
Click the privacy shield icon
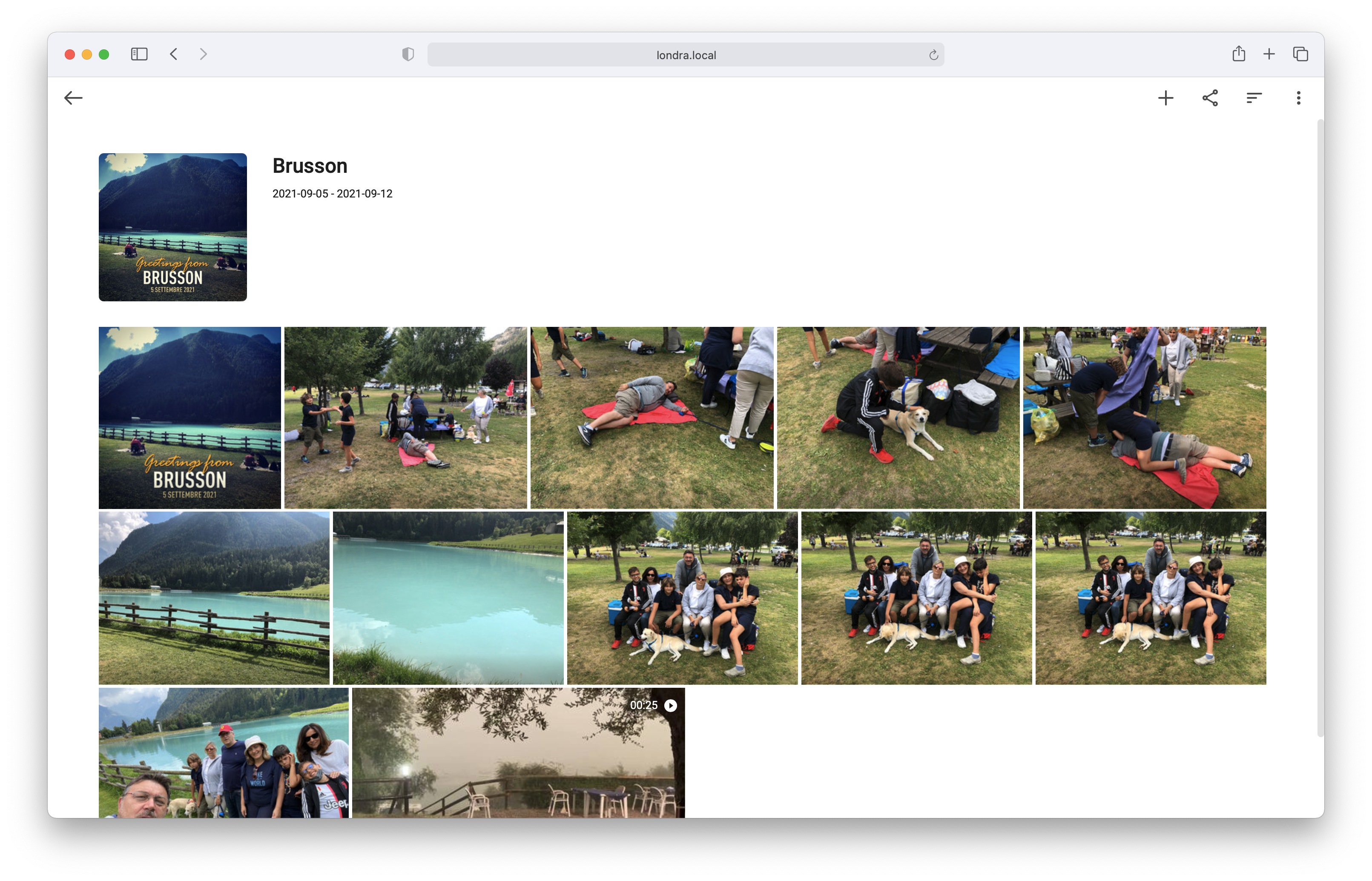tap(408, 54)
